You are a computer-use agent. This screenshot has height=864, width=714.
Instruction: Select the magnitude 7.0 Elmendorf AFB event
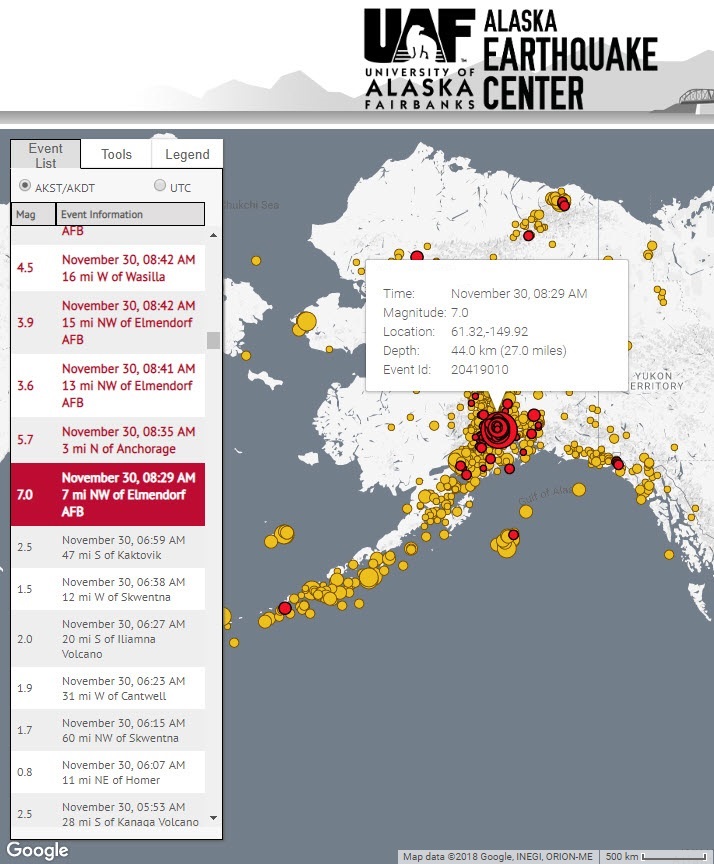click(x=108, y=494)
